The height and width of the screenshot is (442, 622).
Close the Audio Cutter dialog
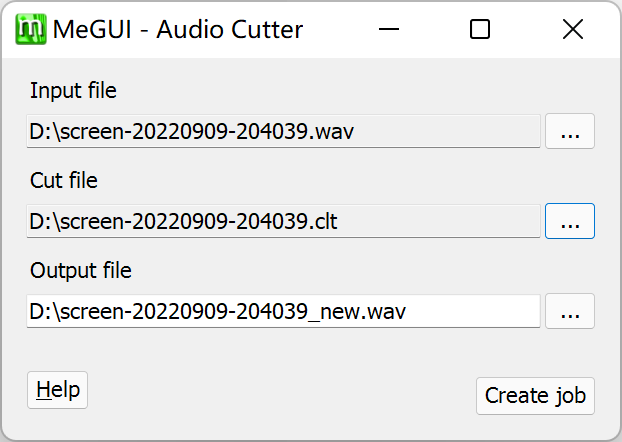coord(573,30)
